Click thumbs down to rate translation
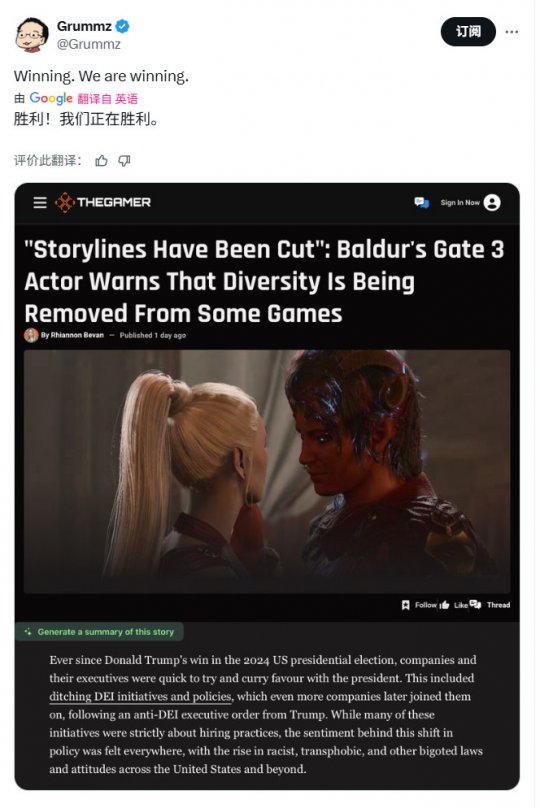 tap(124, 161)
